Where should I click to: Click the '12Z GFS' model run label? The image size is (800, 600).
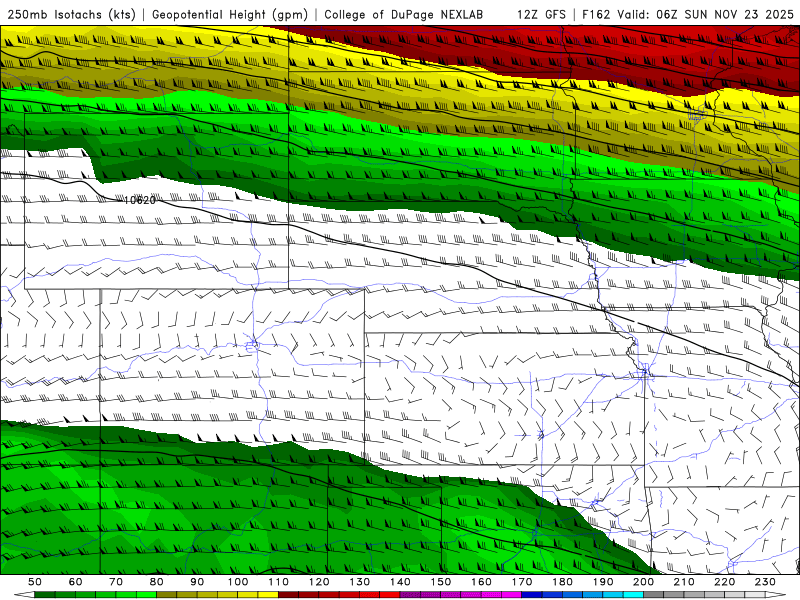point(541,14)
